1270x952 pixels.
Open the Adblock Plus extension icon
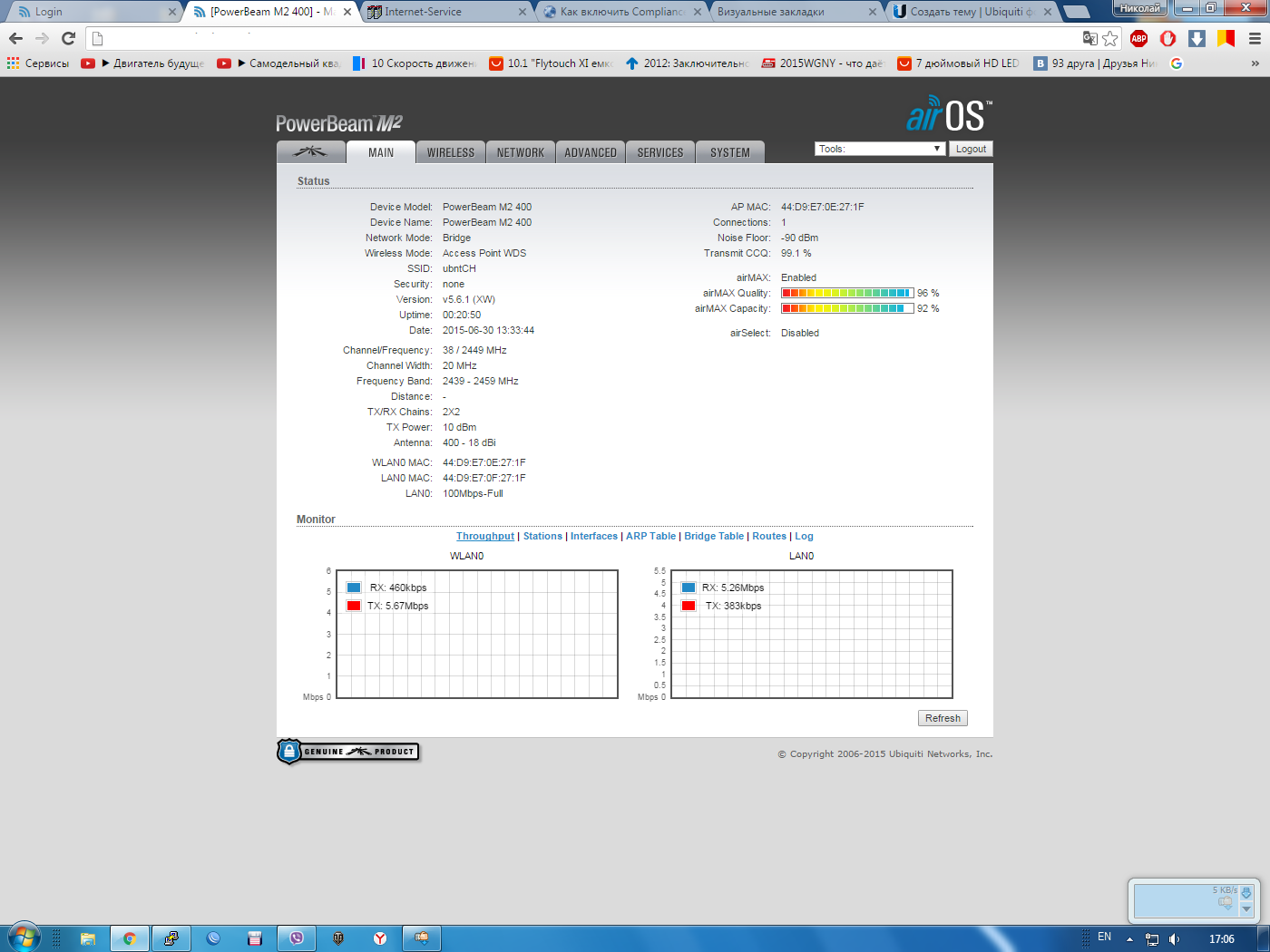point(1138,38)
